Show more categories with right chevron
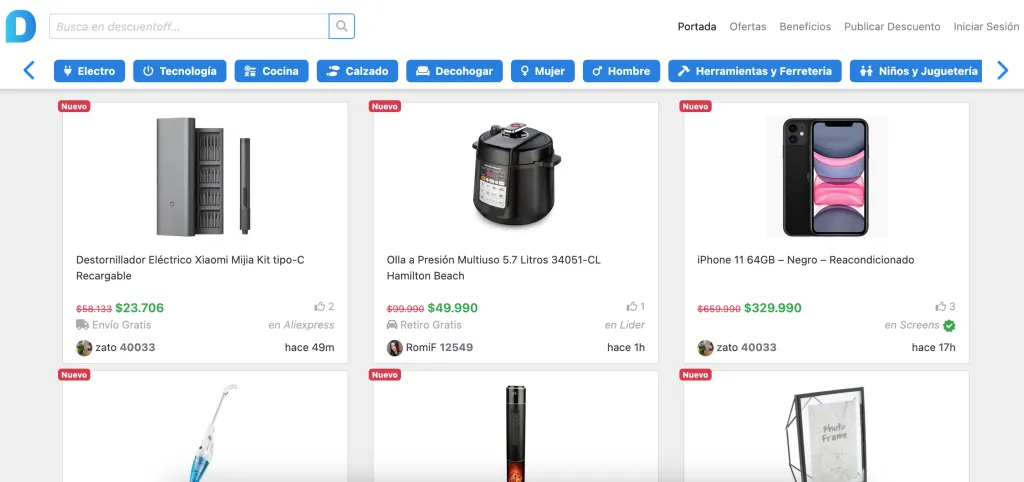The image size is (1024, 482). tap(1002, 71)
